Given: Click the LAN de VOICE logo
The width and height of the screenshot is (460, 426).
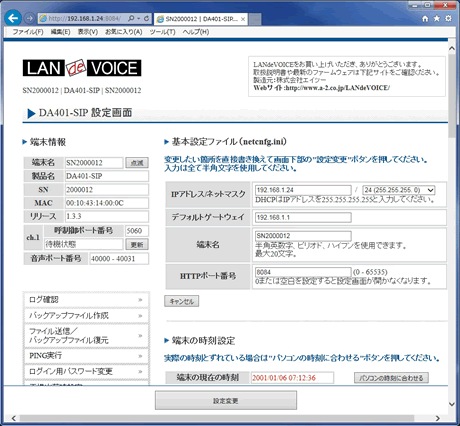Looking at the screenshot, I should (x=82, y=68).
